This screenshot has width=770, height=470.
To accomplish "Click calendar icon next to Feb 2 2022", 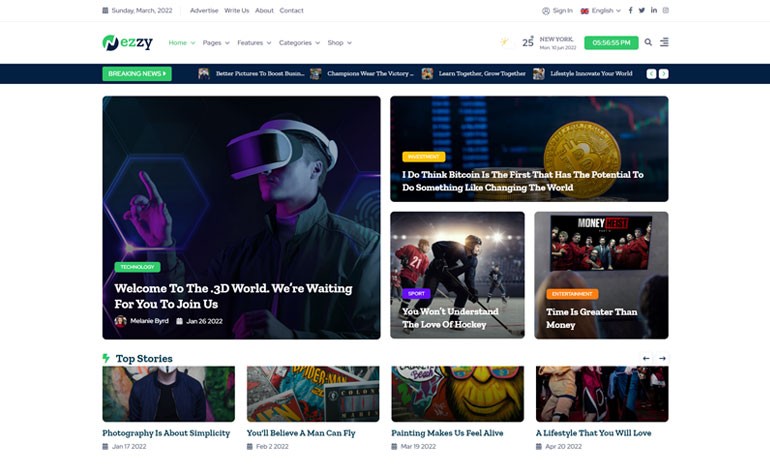I will [x=249, y=446].
